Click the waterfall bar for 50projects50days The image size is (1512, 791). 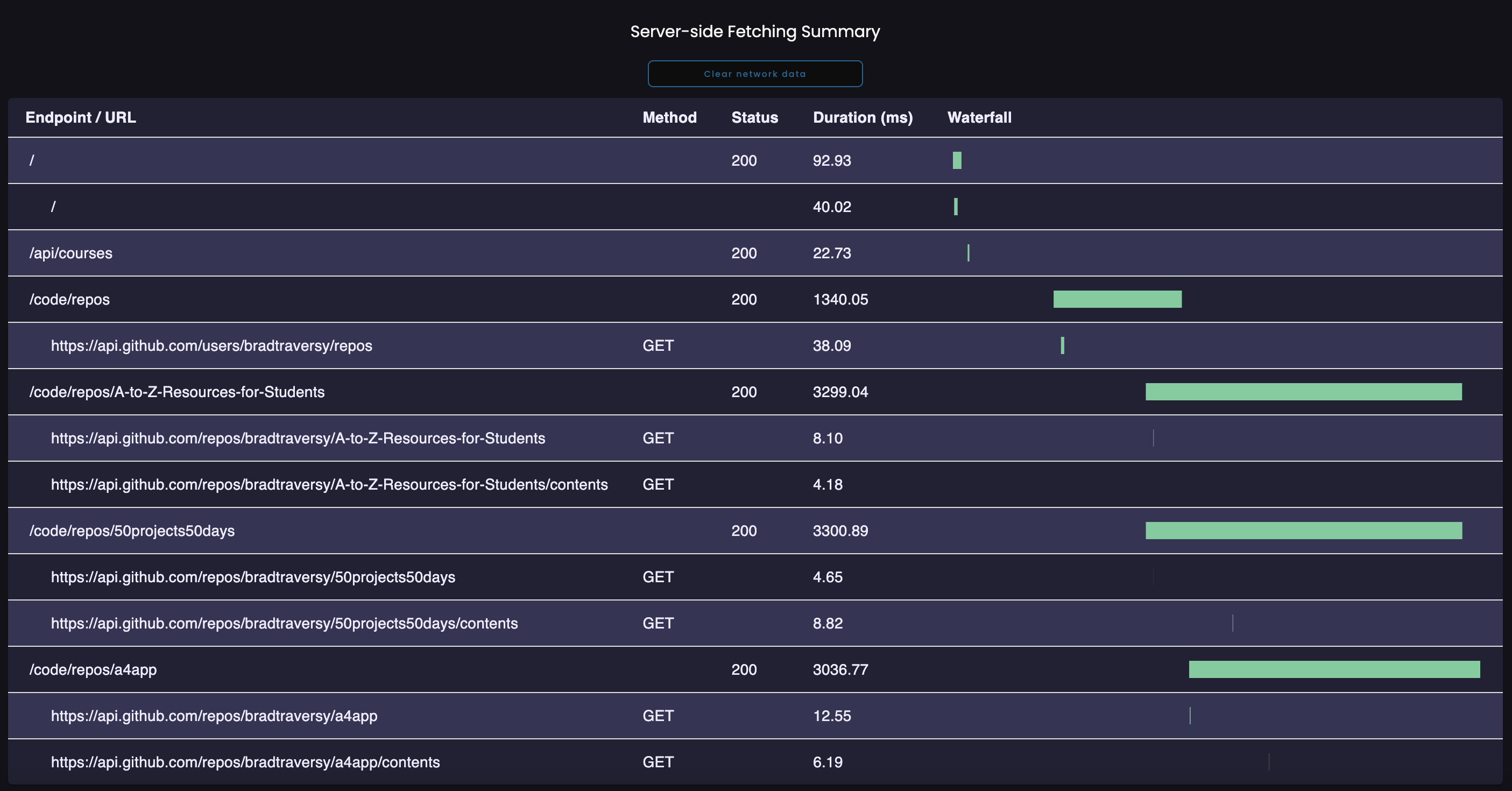coord(1303,531)
